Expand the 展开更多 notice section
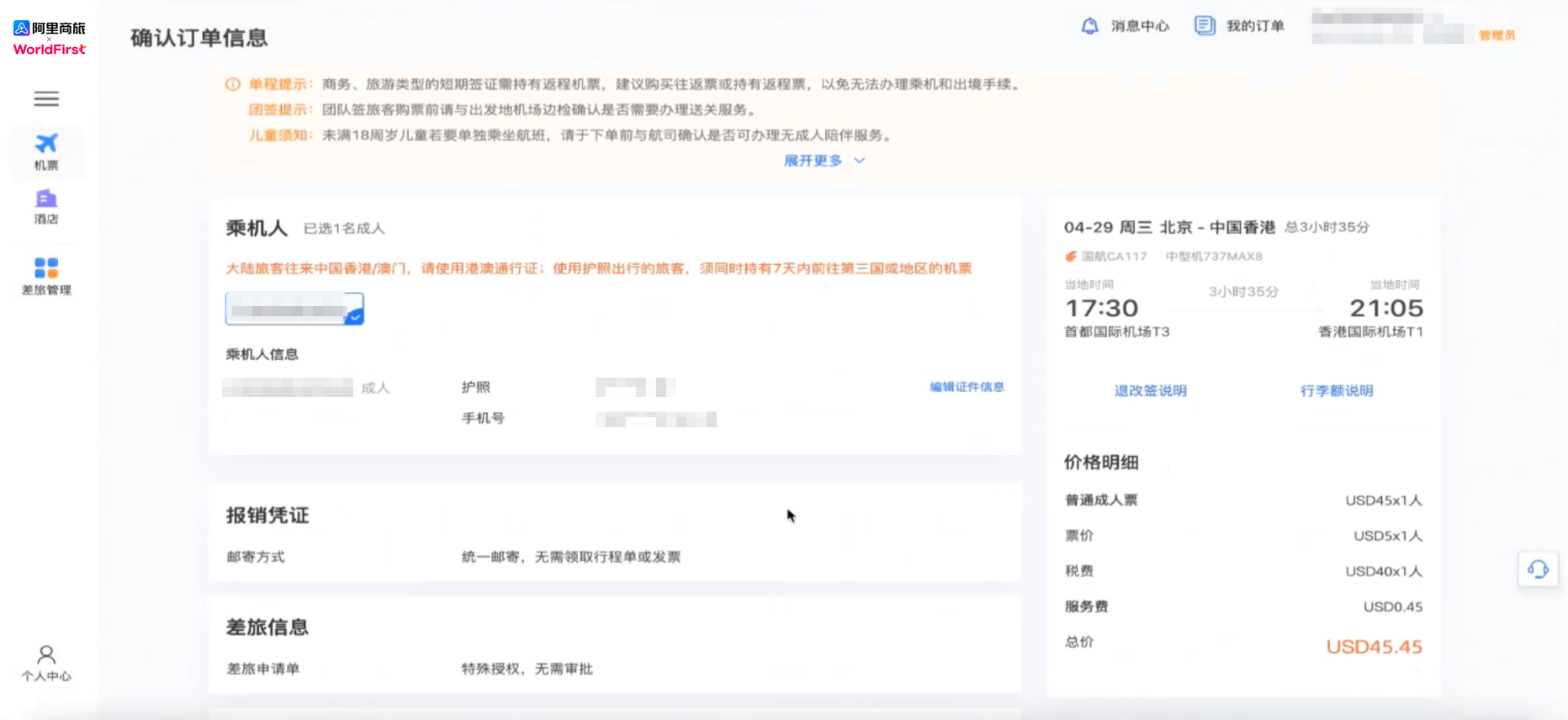 click(x=813, y=161)
